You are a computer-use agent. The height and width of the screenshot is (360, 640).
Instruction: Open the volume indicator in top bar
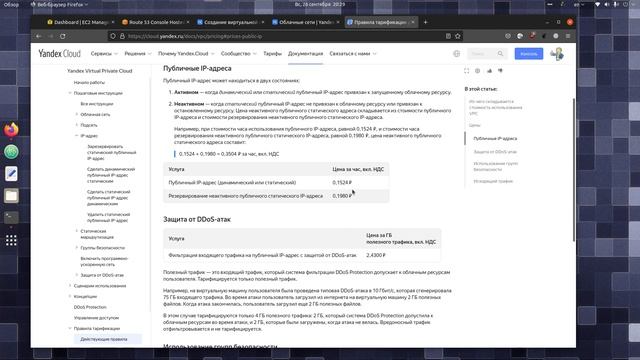point(607,4)
